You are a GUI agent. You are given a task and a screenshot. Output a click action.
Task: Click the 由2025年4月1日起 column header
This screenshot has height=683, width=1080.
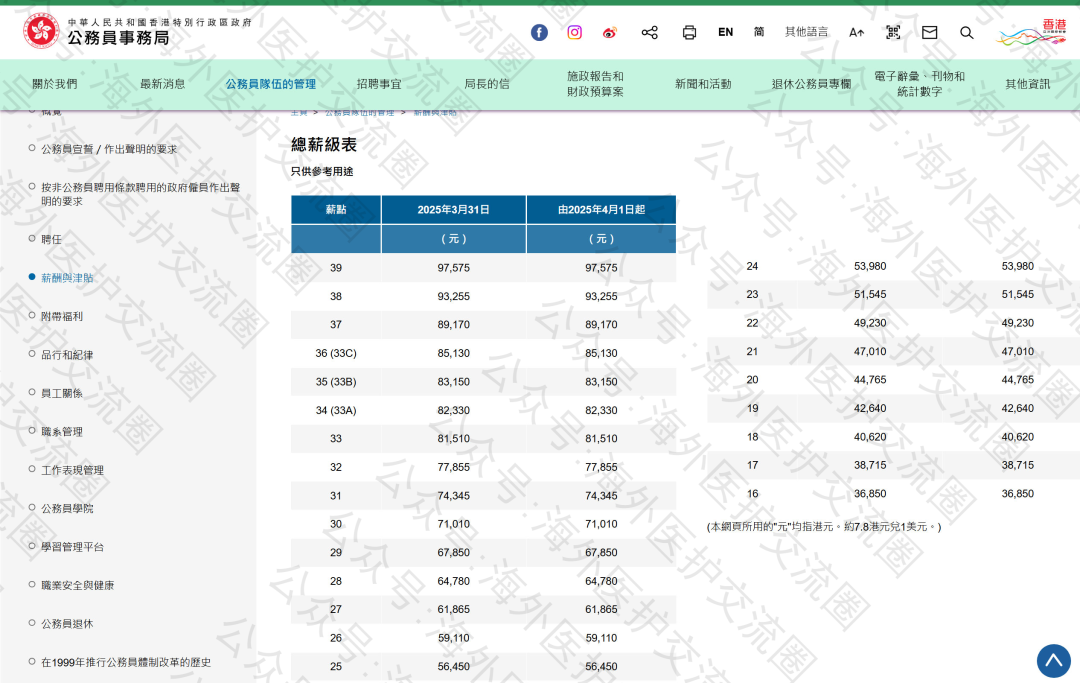601,209
